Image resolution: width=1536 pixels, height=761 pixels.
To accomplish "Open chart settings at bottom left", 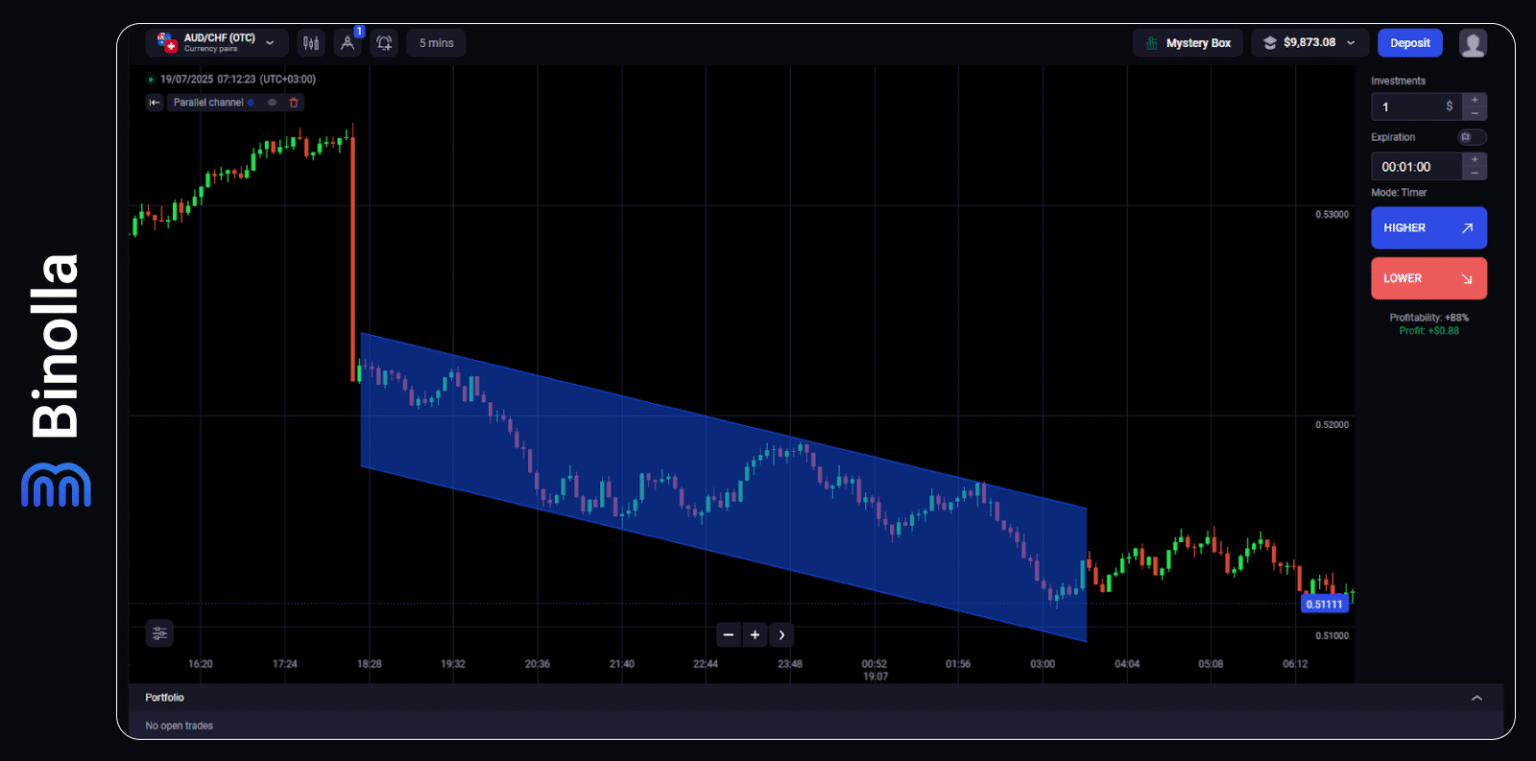I will (x=159, y=633).
